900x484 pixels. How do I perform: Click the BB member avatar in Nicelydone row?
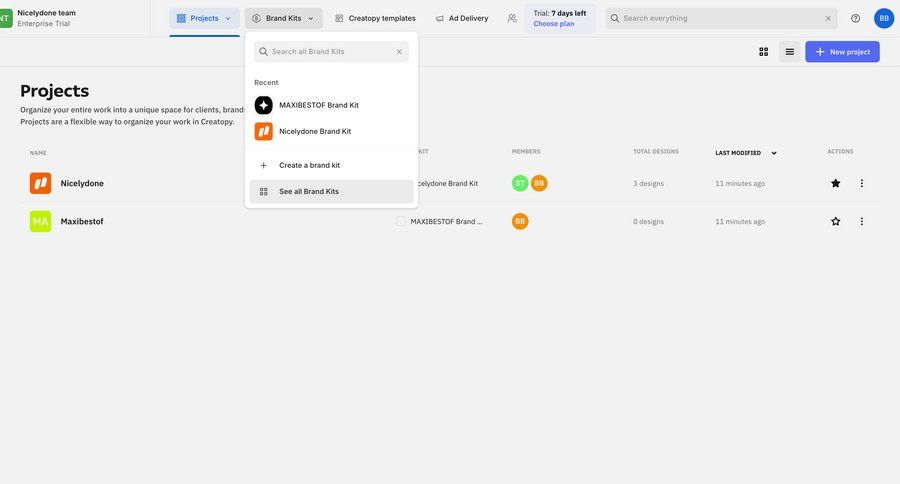click(539, 183)
